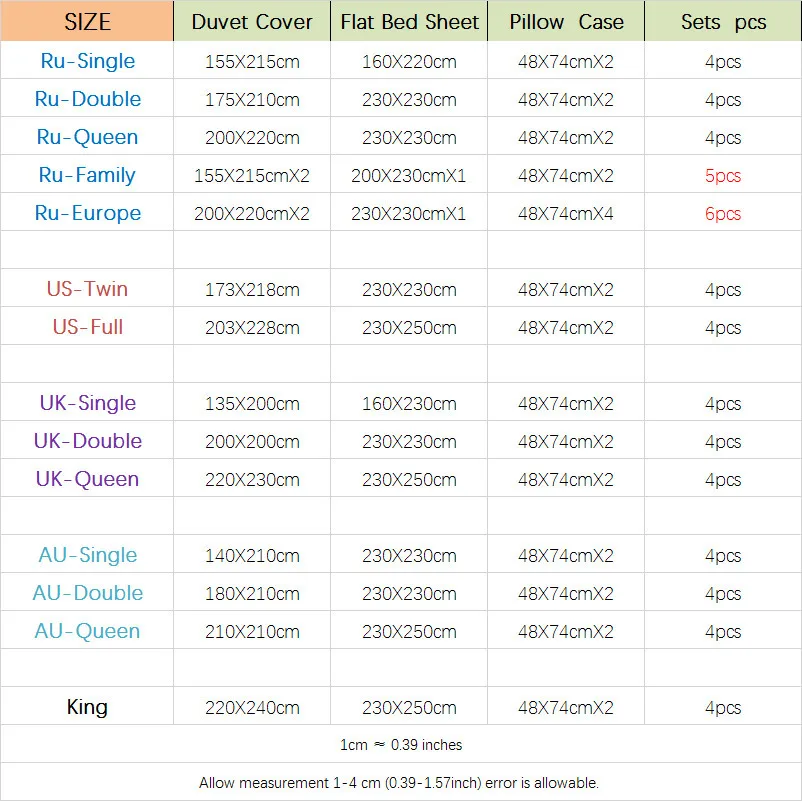Select the Duvet Cover column header
The width and height of the screenshot is (802, 801).
(x=252, y=21)
